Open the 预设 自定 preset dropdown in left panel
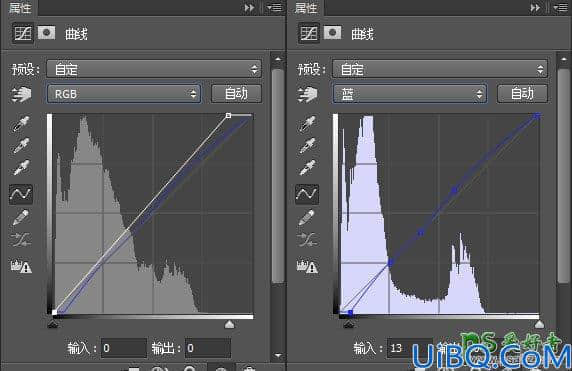This screenshot has height=371, width=572. click(x=154, y=69)
